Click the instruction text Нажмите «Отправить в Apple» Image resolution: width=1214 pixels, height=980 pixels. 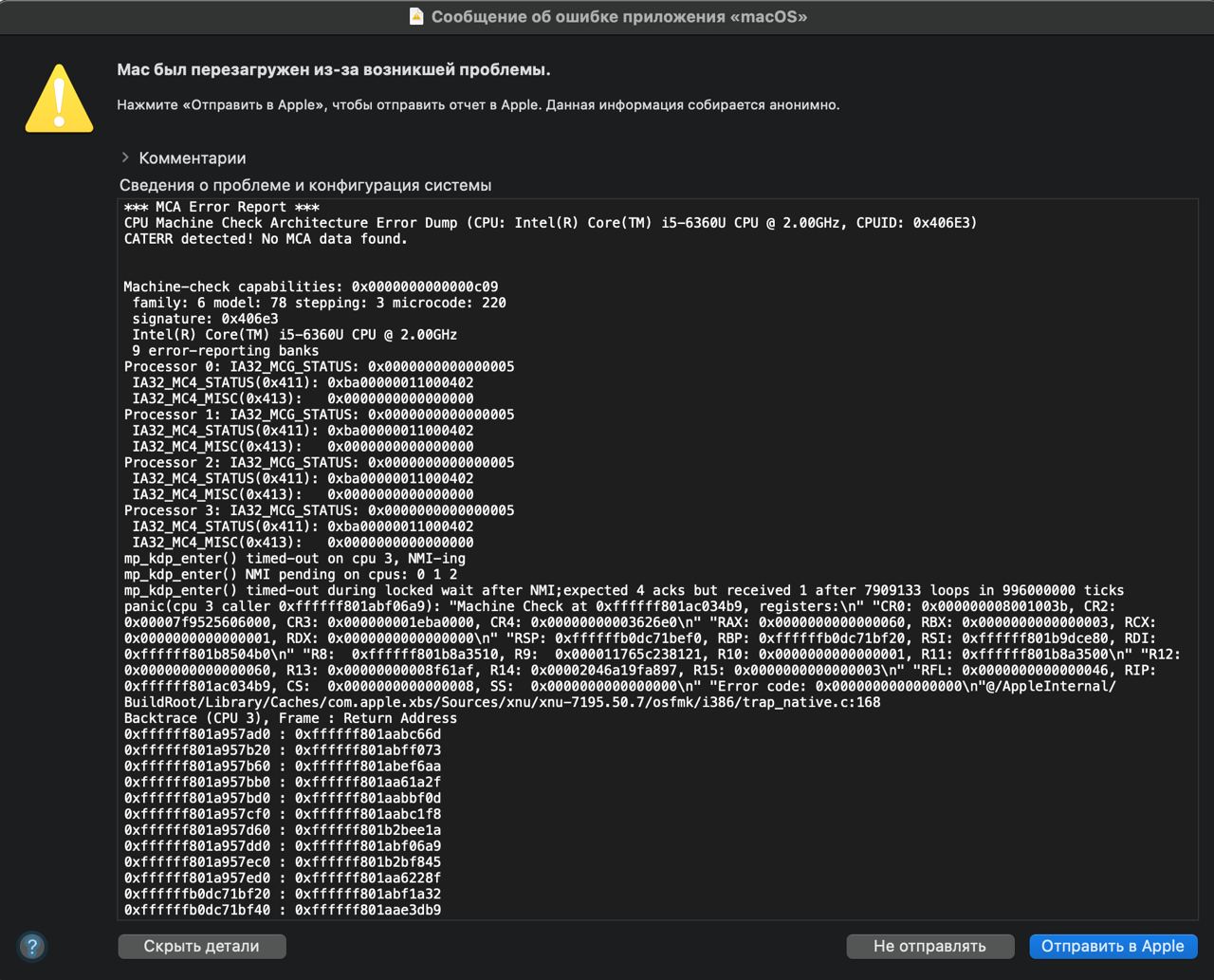[478, 105]
